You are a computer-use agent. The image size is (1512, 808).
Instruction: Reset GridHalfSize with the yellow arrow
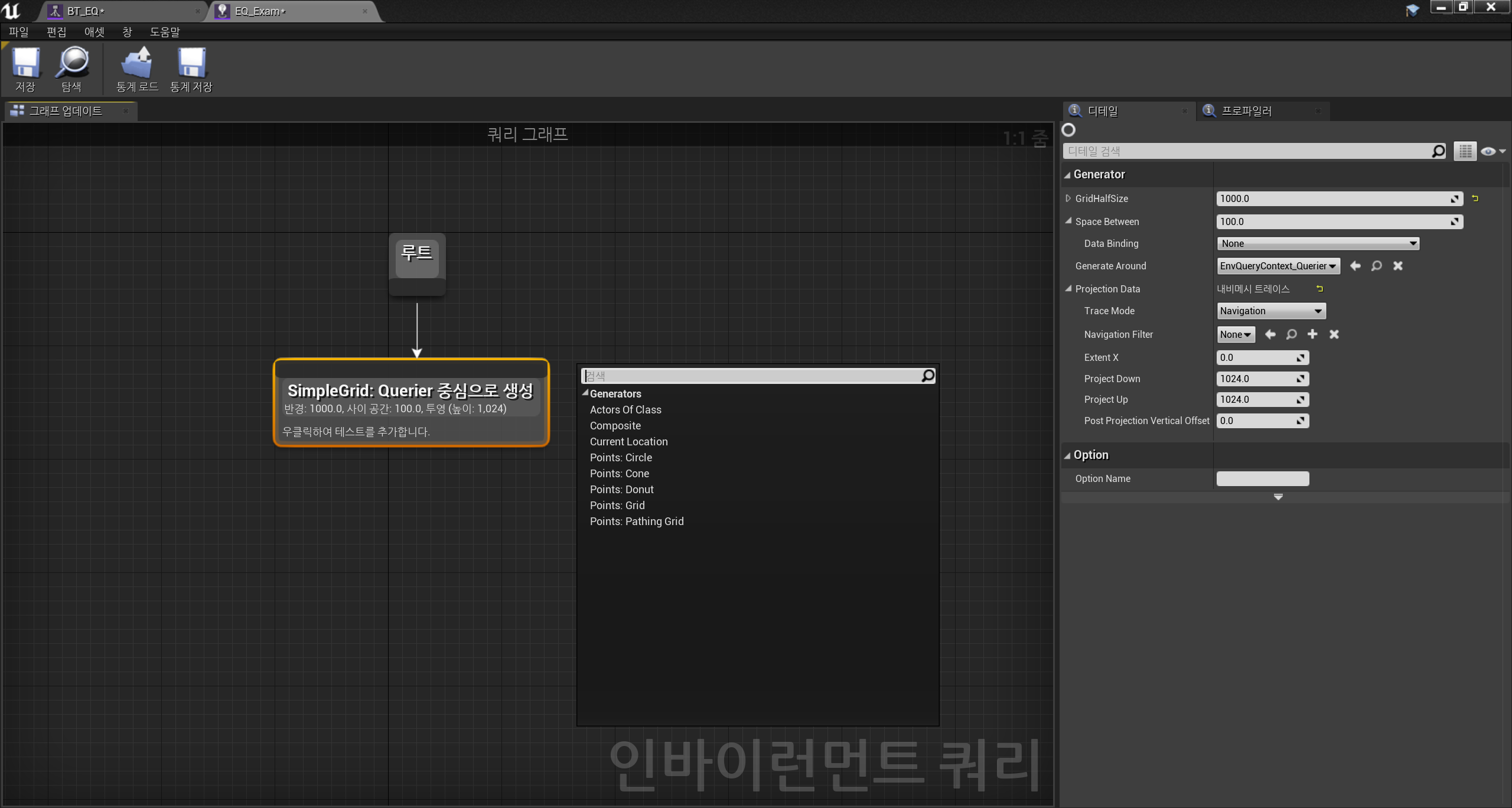point(1475,198)
